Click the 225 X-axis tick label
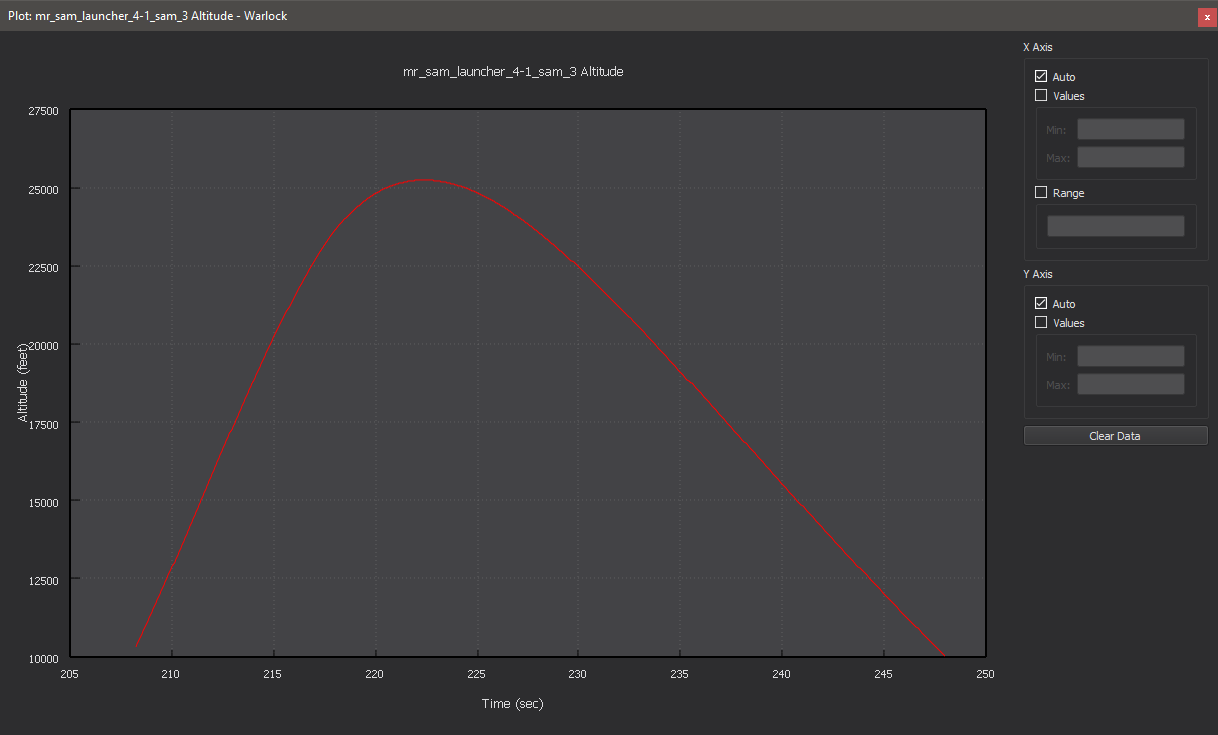Viewport: 1218px width, 735px height. point(477,674)
